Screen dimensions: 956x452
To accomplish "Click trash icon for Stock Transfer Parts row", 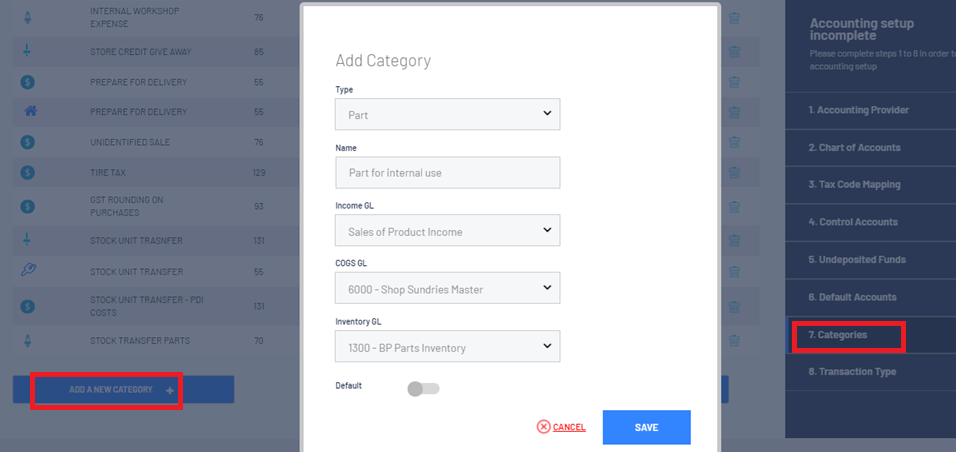I will [734, 341].
